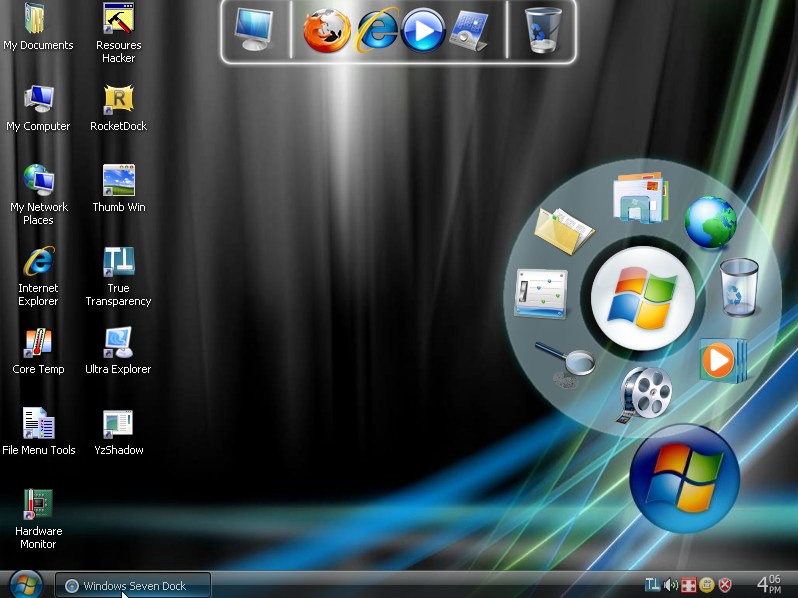Click the film reel icon in the circular dock
This screenshot has width=798, height=598.
(x=644, y=394)
